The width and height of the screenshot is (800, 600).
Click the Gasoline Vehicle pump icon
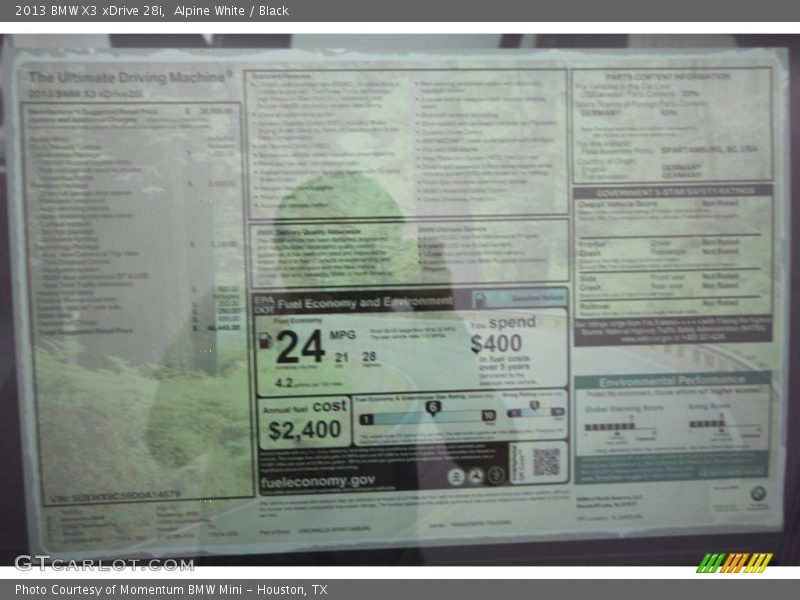pyautogui.click(x=480, y=299)
